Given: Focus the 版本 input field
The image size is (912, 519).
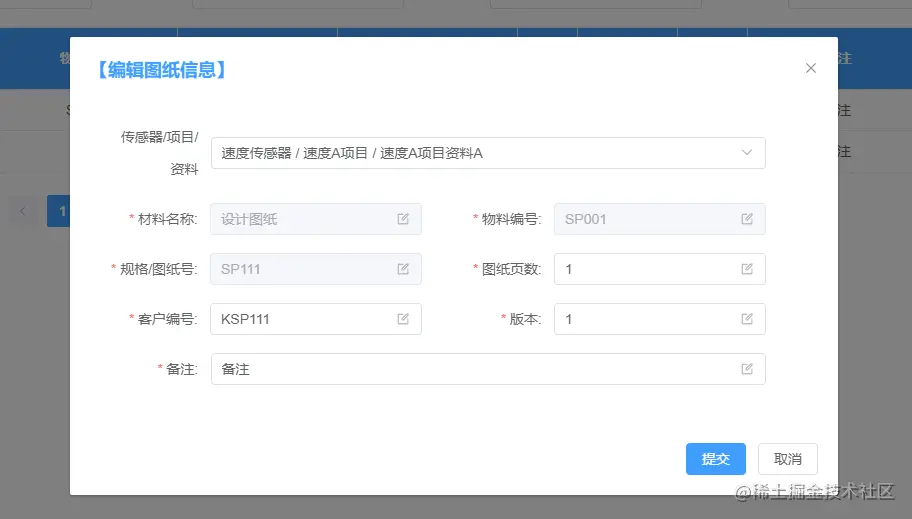Looking at the screenshot, I should pyautogui.click(x=660, y=319).
